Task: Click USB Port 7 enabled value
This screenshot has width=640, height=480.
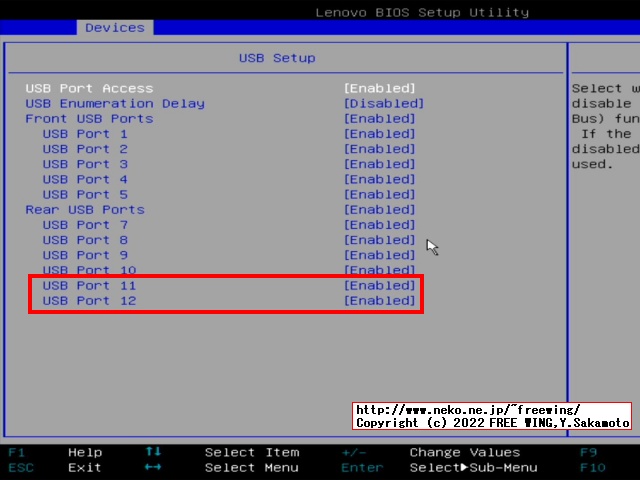Action: (x=379, y=225)
